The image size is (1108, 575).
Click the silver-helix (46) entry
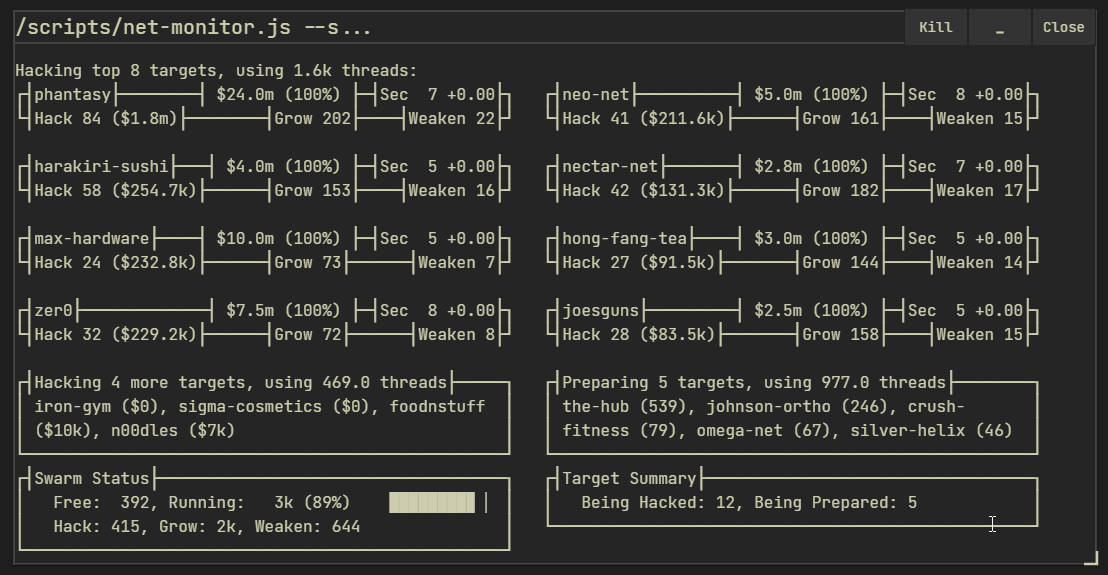[931, 431]
